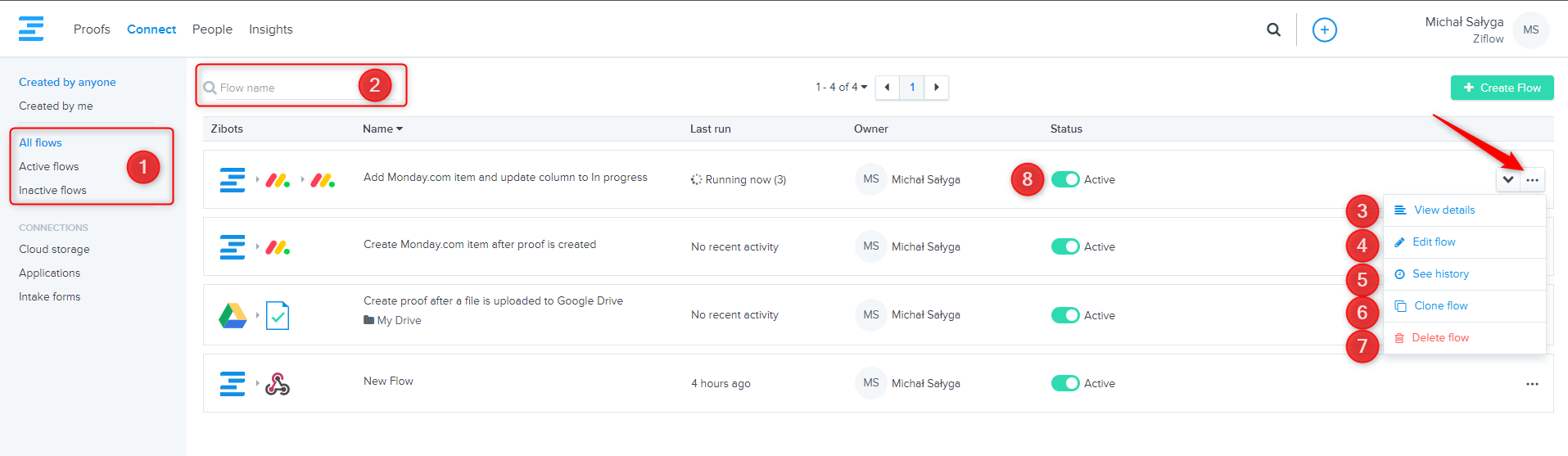1568x456 pixels.
Task: Expand the chevron dropdown on the first flow row
Action: [x=1508, y=179]
